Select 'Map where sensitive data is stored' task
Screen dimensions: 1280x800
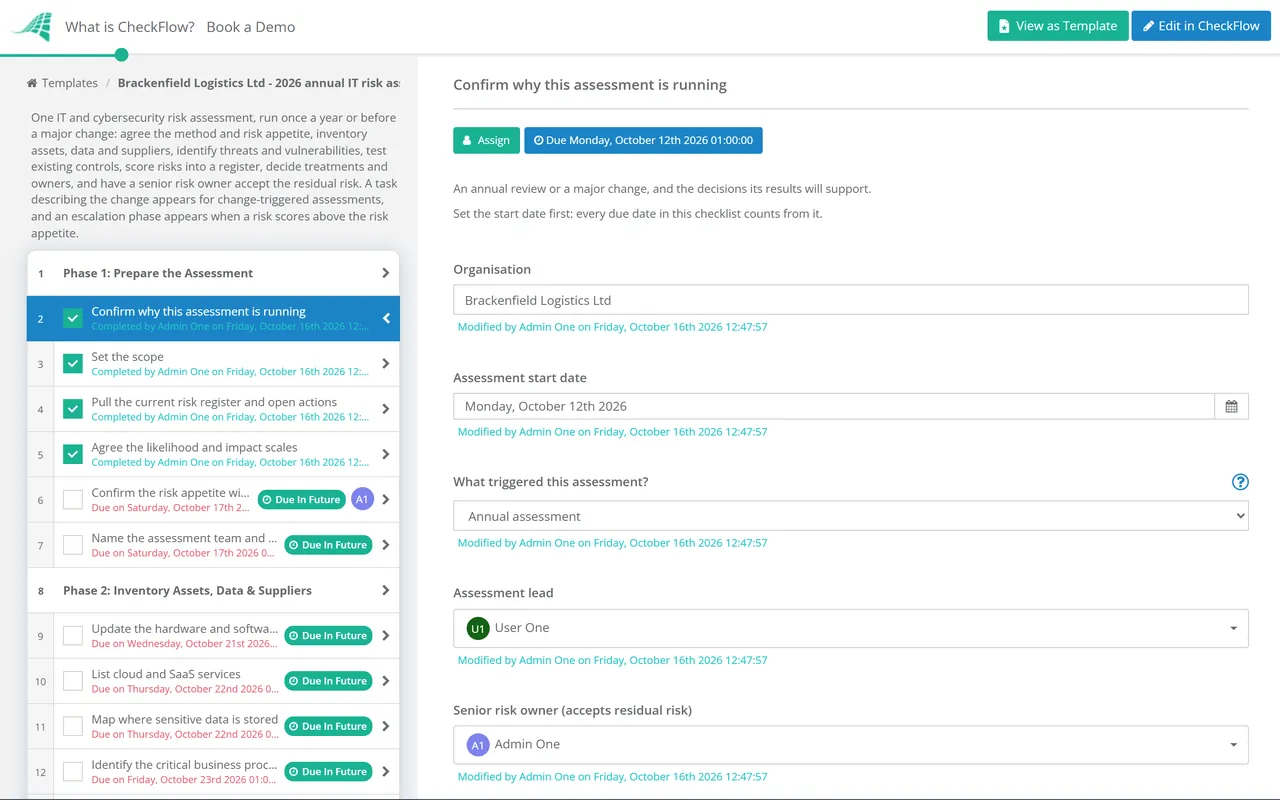[x=184, y=719]
